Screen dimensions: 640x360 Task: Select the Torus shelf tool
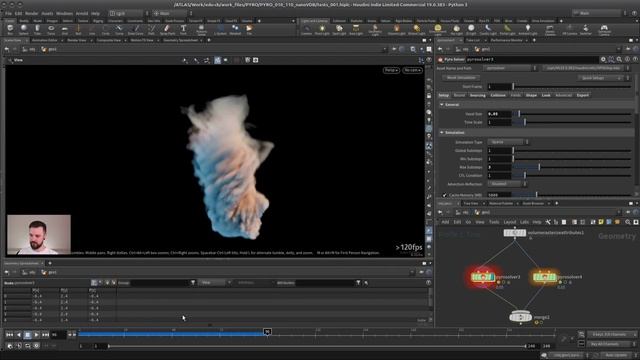pos(51,29)
